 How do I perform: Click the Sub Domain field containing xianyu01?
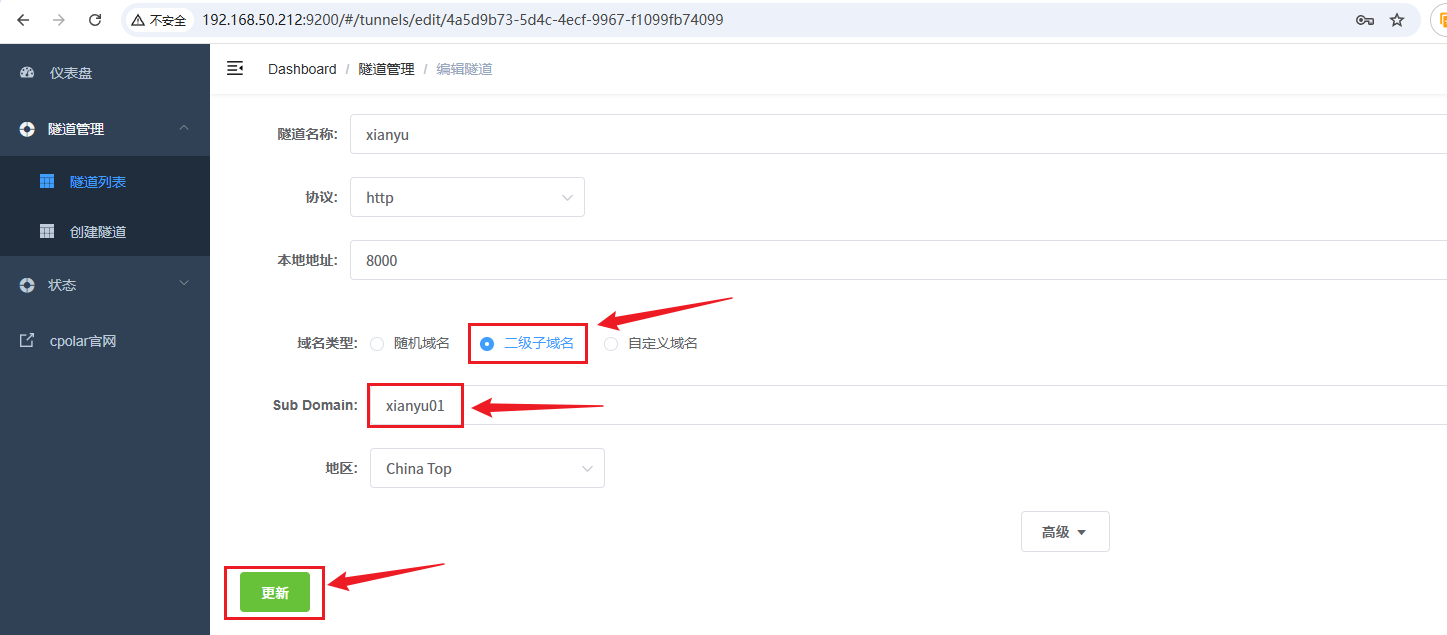(908, 405)
